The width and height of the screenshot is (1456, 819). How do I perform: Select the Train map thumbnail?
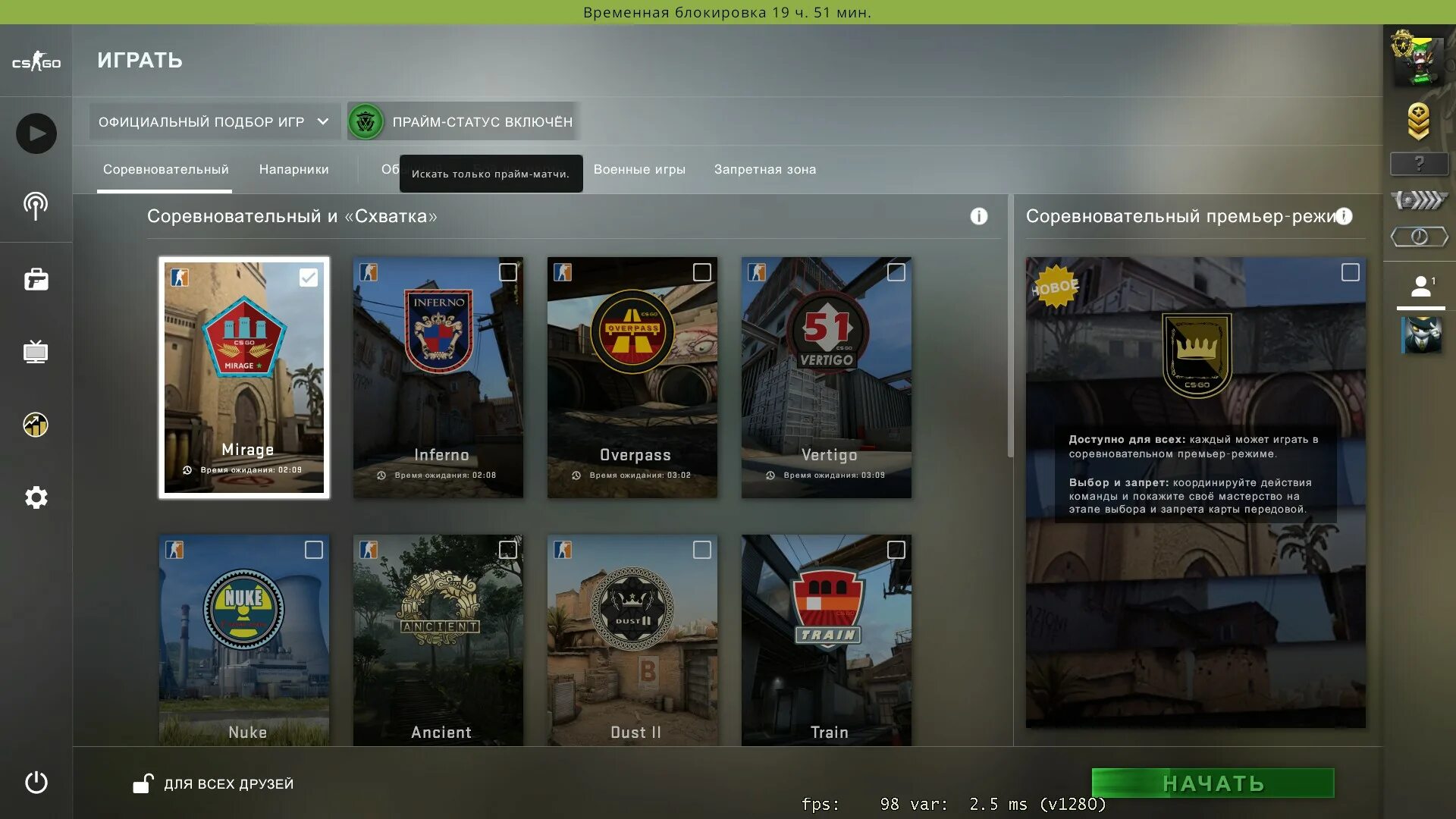point(827,641)
